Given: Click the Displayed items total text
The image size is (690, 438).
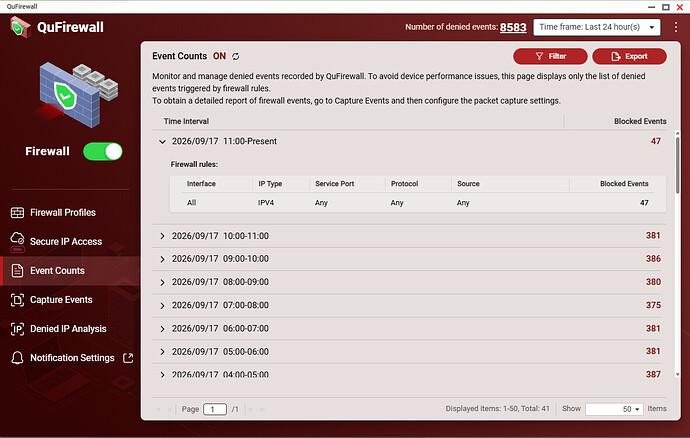Looking at the screenshot, I should (x=497, y=409).
